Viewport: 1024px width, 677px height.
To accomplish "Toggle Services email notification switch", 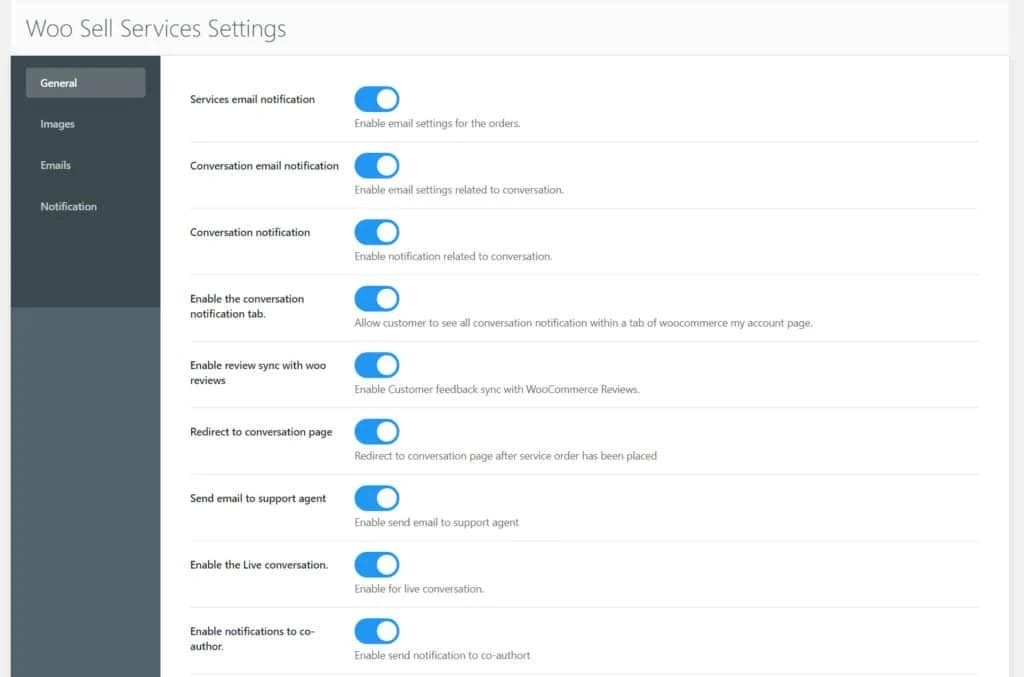I will [x=376, y=99].
